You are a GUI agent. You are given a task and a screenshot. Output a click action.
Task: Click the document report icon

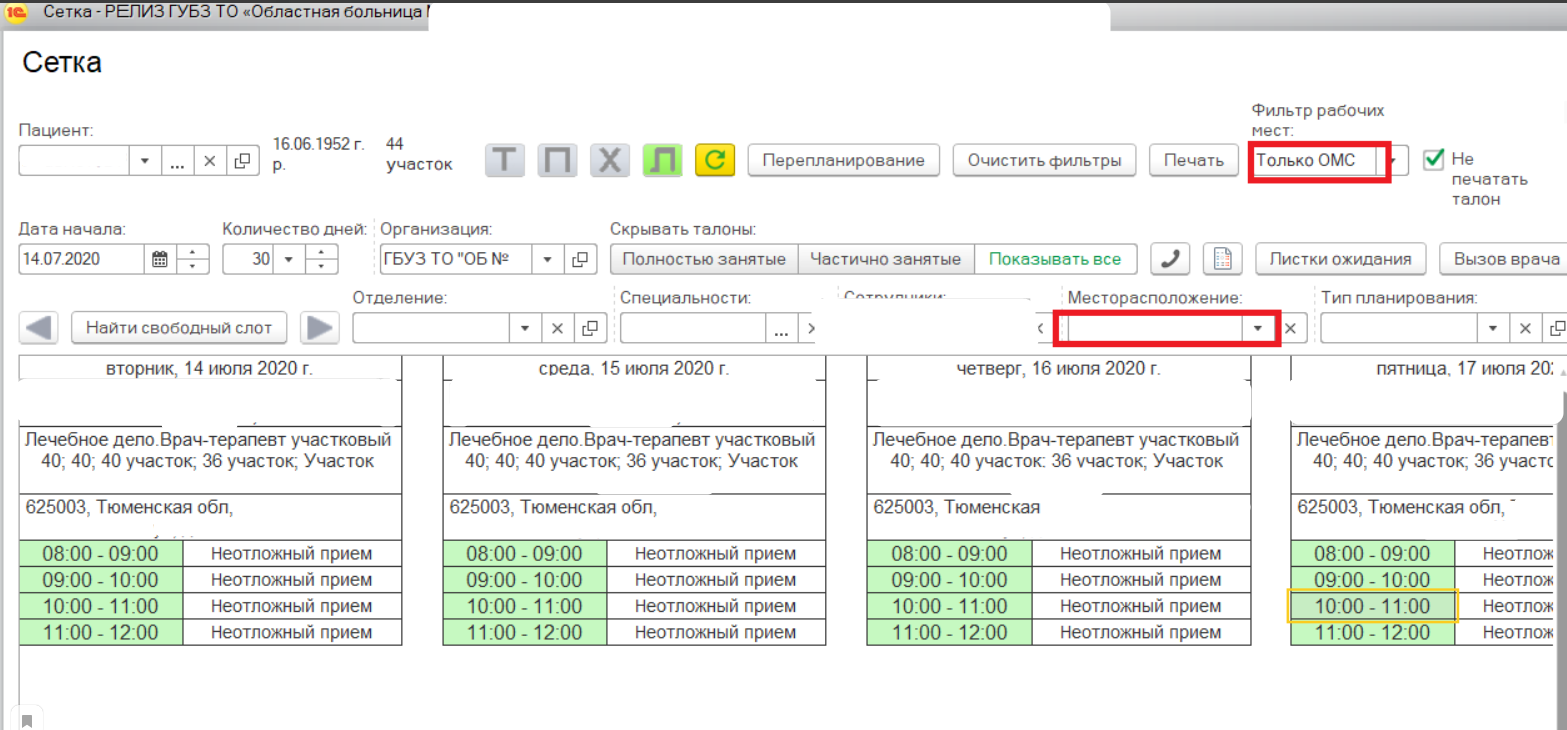1221,259
